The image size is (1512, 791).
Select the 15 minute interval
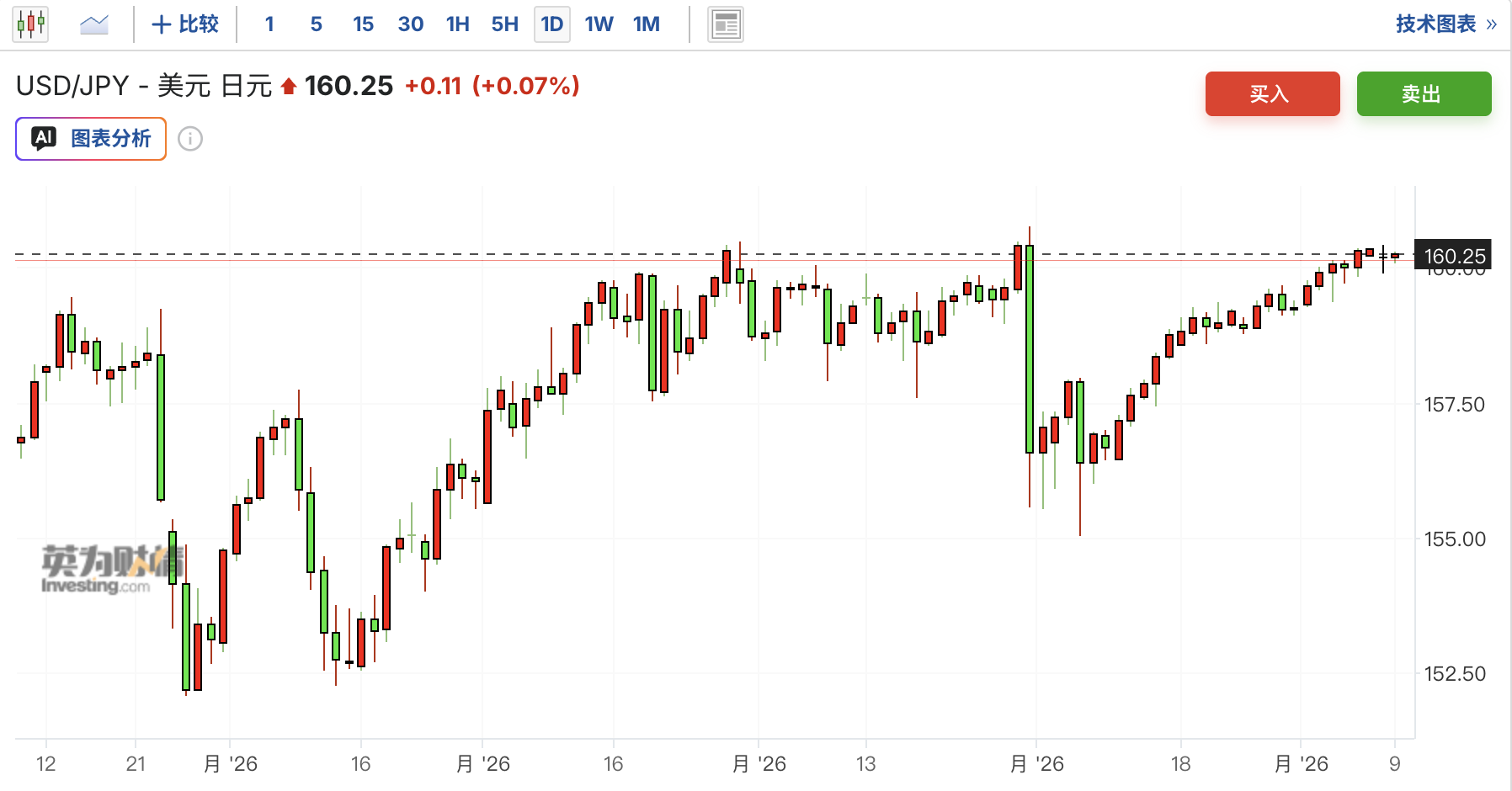[x=364, y=24]
